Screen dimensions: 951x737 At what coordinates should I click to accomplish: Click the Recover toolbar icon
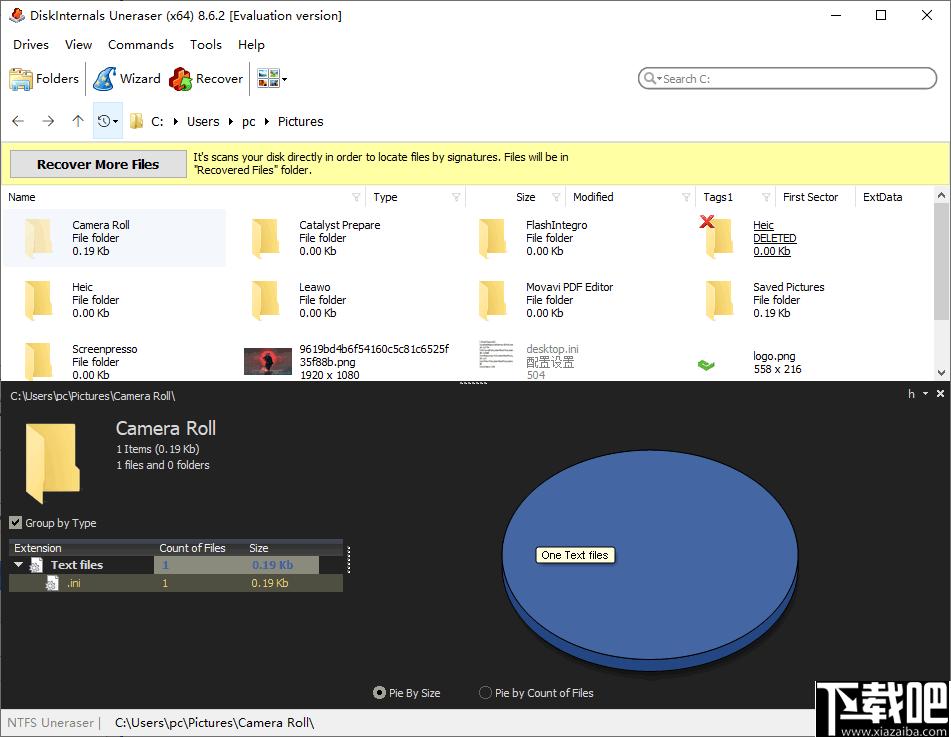181,79
